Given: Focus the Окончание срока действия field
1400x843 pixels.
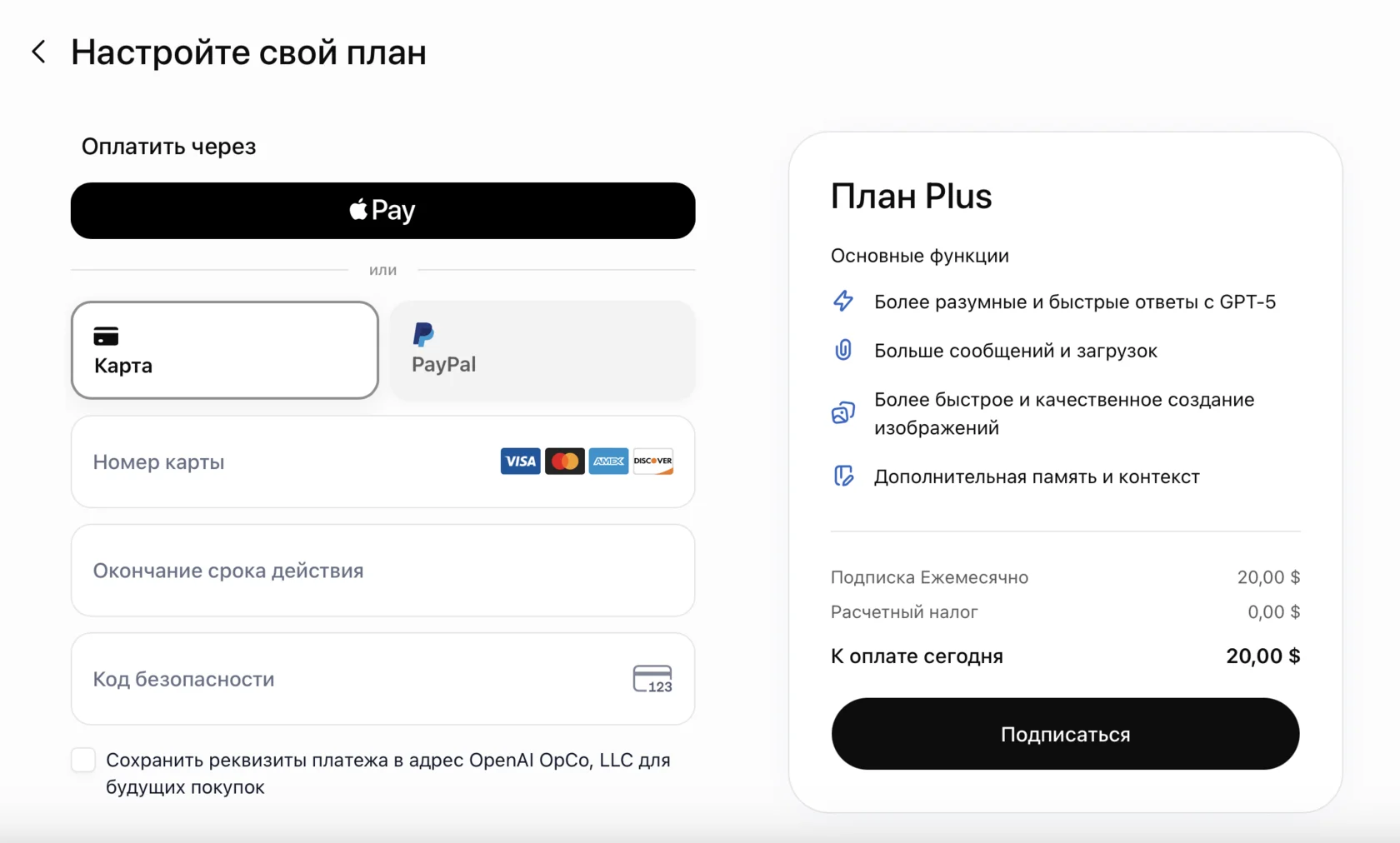Looking at the screenshot, I should (x=382, y=571).
